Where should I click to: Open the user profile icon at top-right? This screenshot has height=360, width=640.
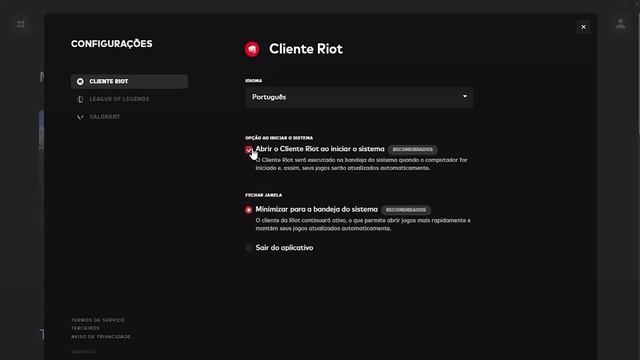click(x=620, y=23)
